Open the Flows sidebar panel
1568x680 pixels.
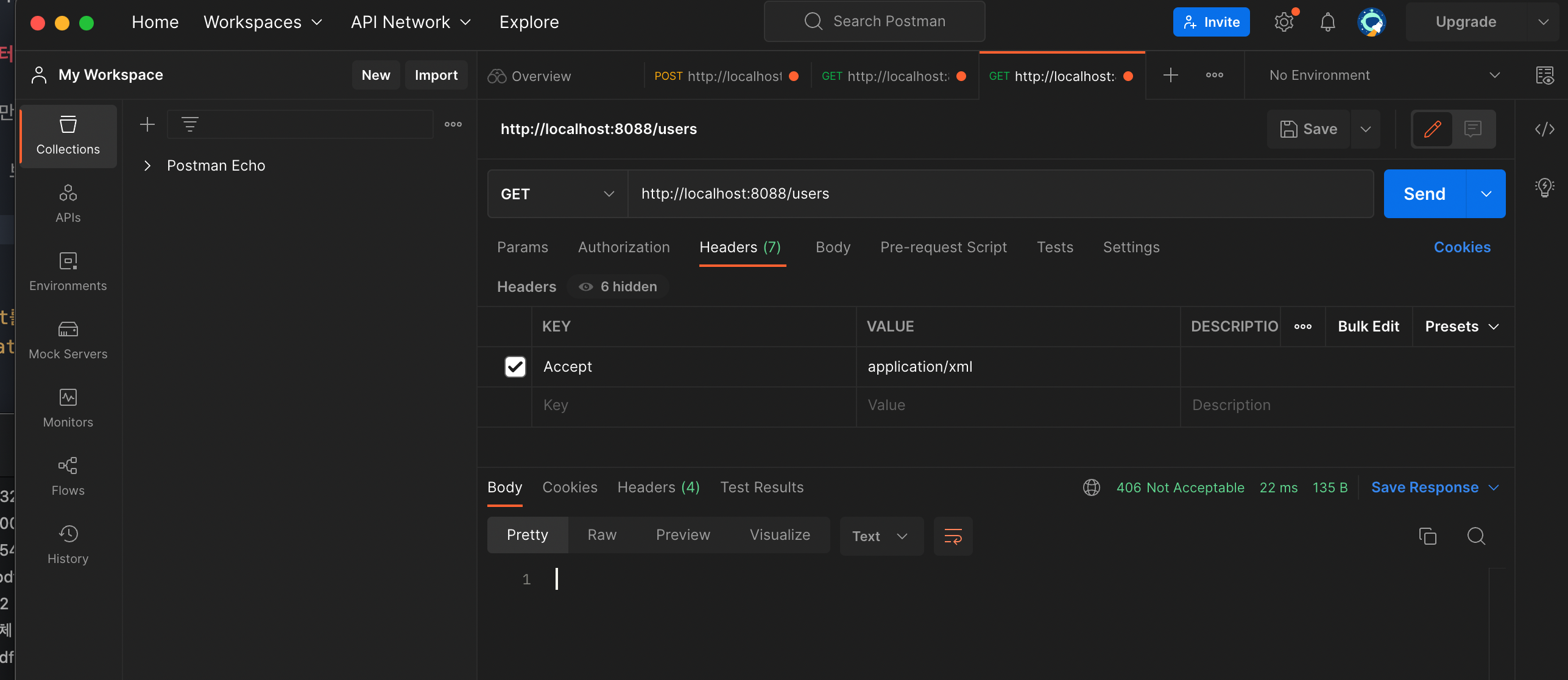click(68, 477)
